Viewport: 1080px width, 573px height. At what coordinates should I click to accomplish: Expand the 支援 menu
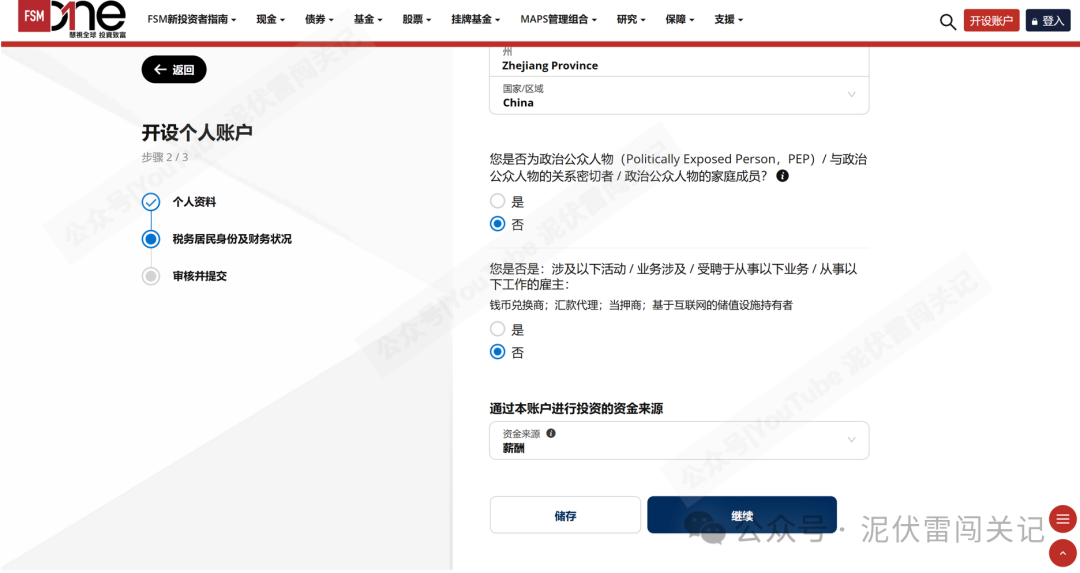click(729, 19)
